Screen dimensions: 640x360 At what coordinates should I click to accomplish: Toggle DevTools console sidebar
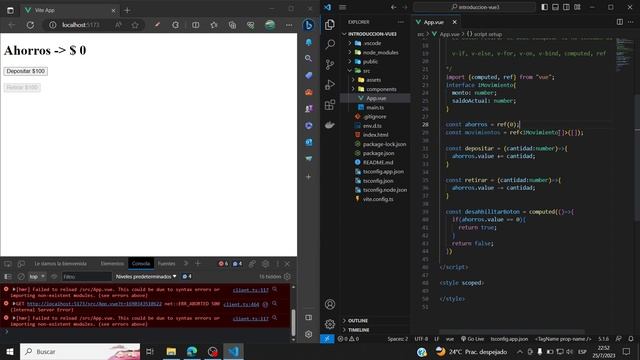(x=8, y=276)
